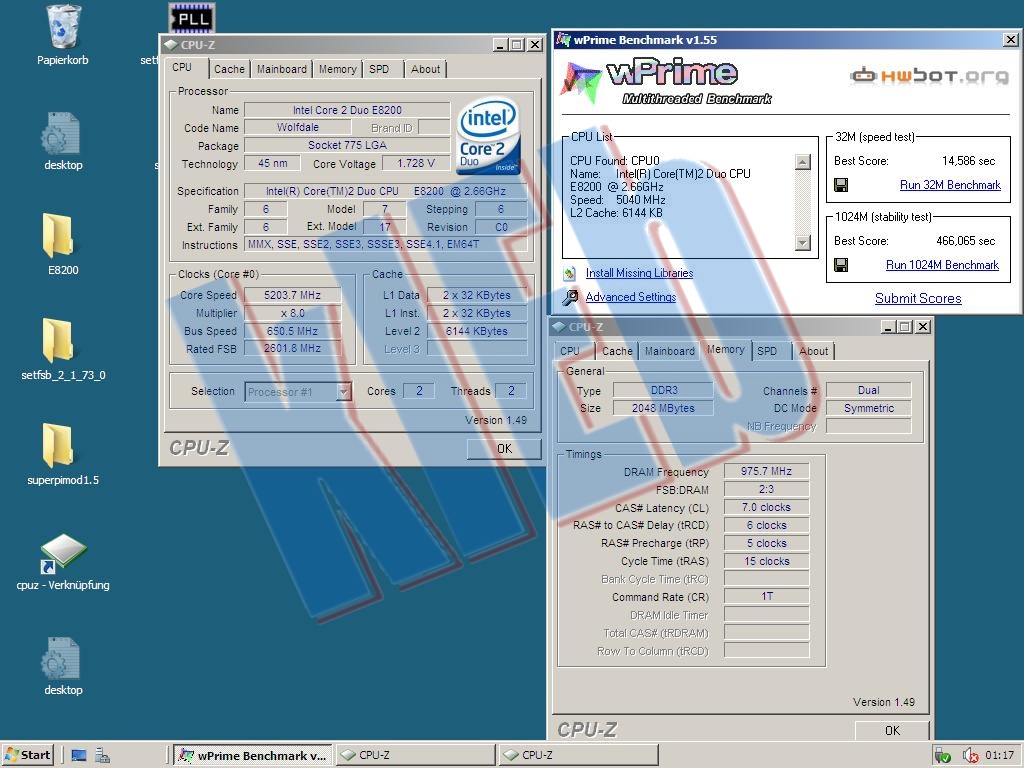Click the Show Desktop quick launch icon
The width and height of the screenshot is (1024, 768).
tap(79, 756)
